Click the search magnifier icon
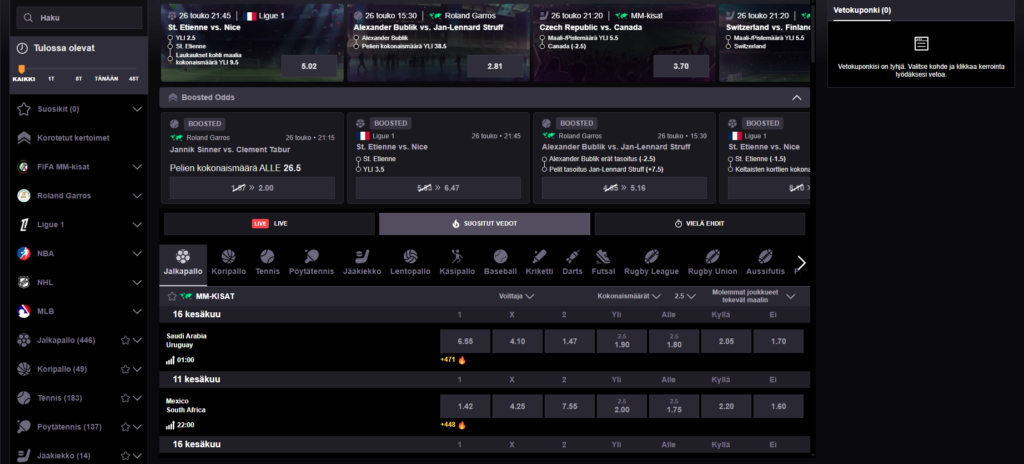Image resolution: width=1024 pixels, height=464 pixels. [28, 18]
